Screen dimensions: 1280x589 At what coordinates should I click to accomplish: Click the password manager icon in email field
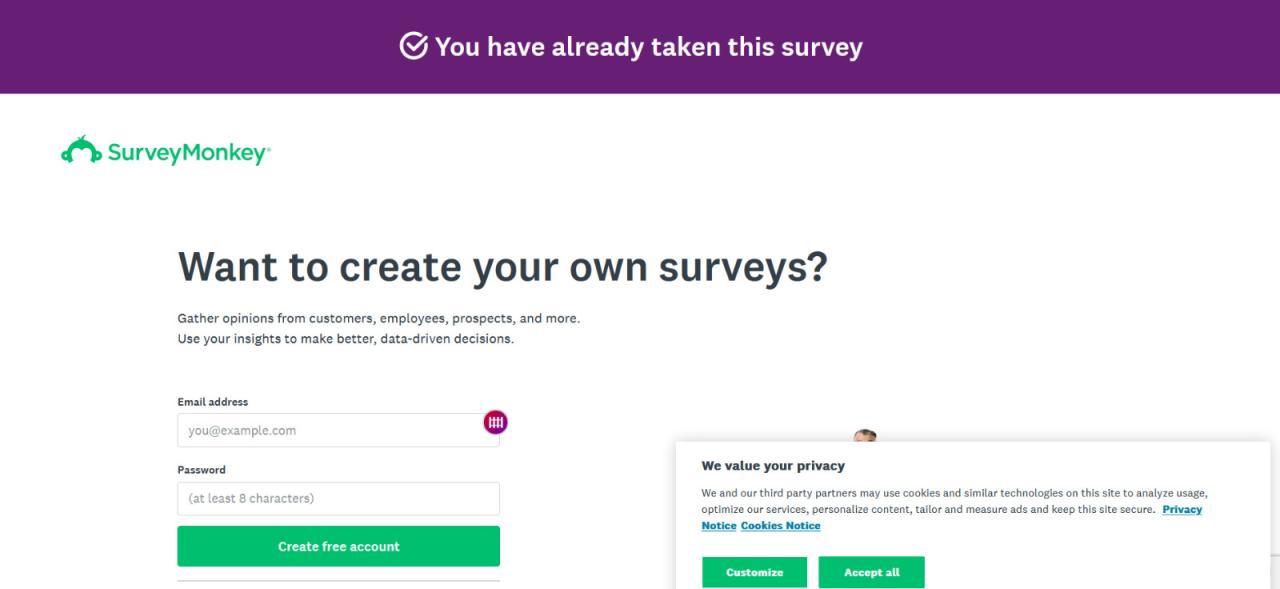(x=495, y=422)
